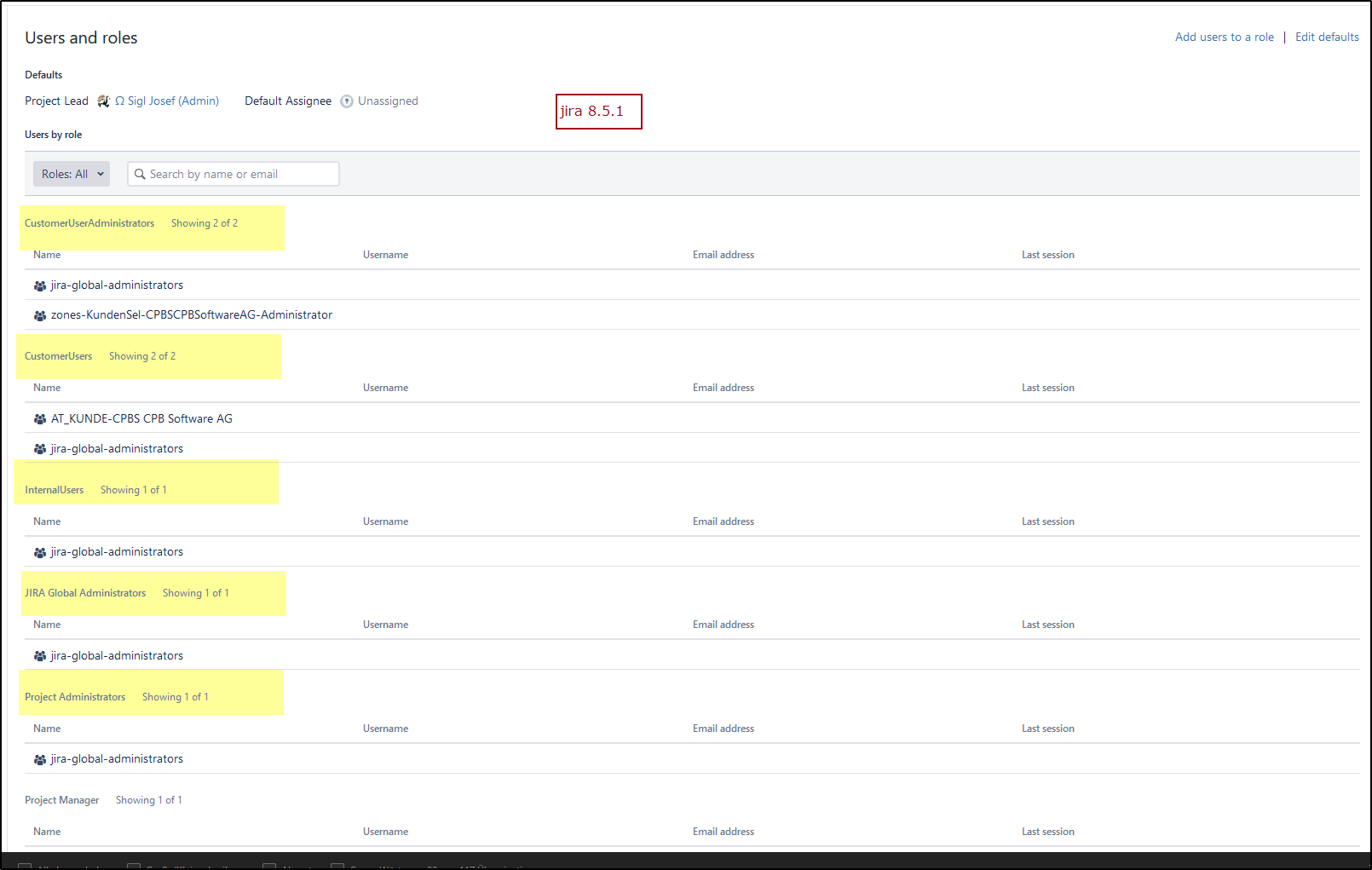The image size is (1372, 870).
Task: Open the Add users to a role link
Action: 1225,37
